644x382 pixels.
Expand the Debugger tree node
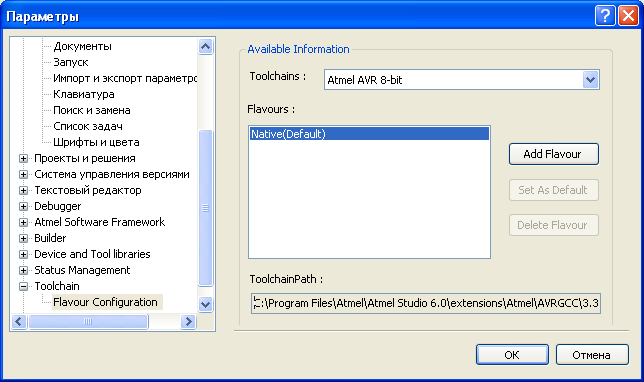coord(23,206)
